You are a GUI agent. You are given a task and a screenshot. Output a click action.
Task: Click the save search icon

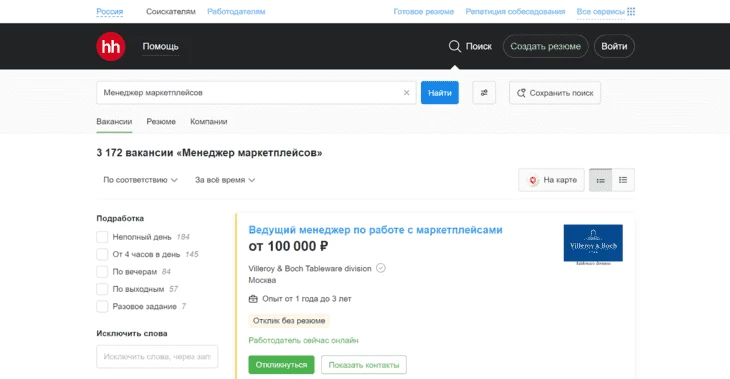tap(521, 93)
